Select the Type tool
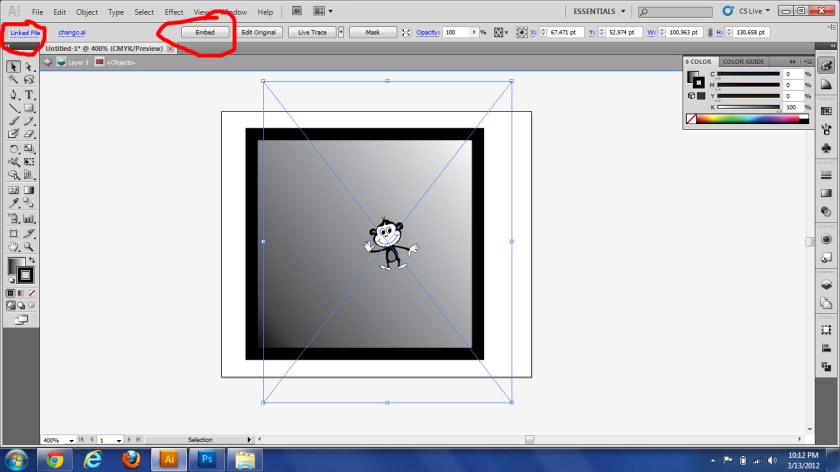Viewport: 840px width, 472px height. 29,95
